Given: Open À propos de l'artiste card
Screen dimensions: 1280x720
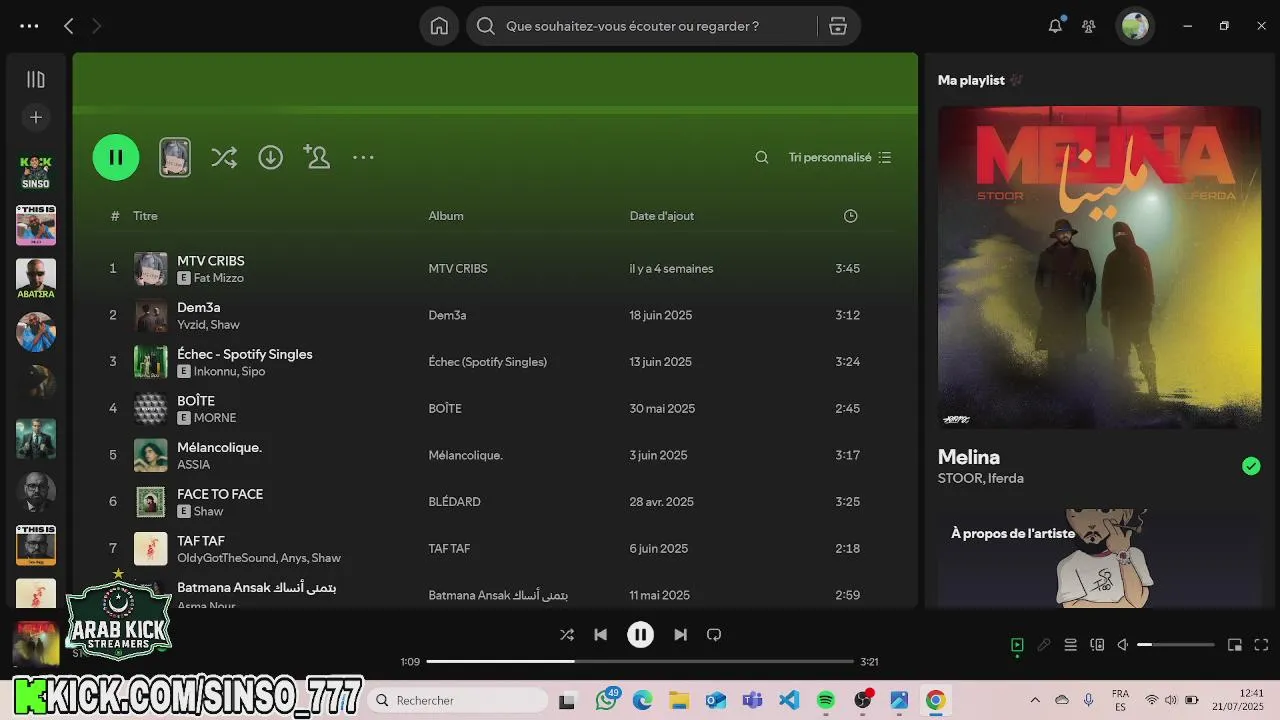Looking at the screenshot, I should pyautogui.click(x=1099, y=558).
